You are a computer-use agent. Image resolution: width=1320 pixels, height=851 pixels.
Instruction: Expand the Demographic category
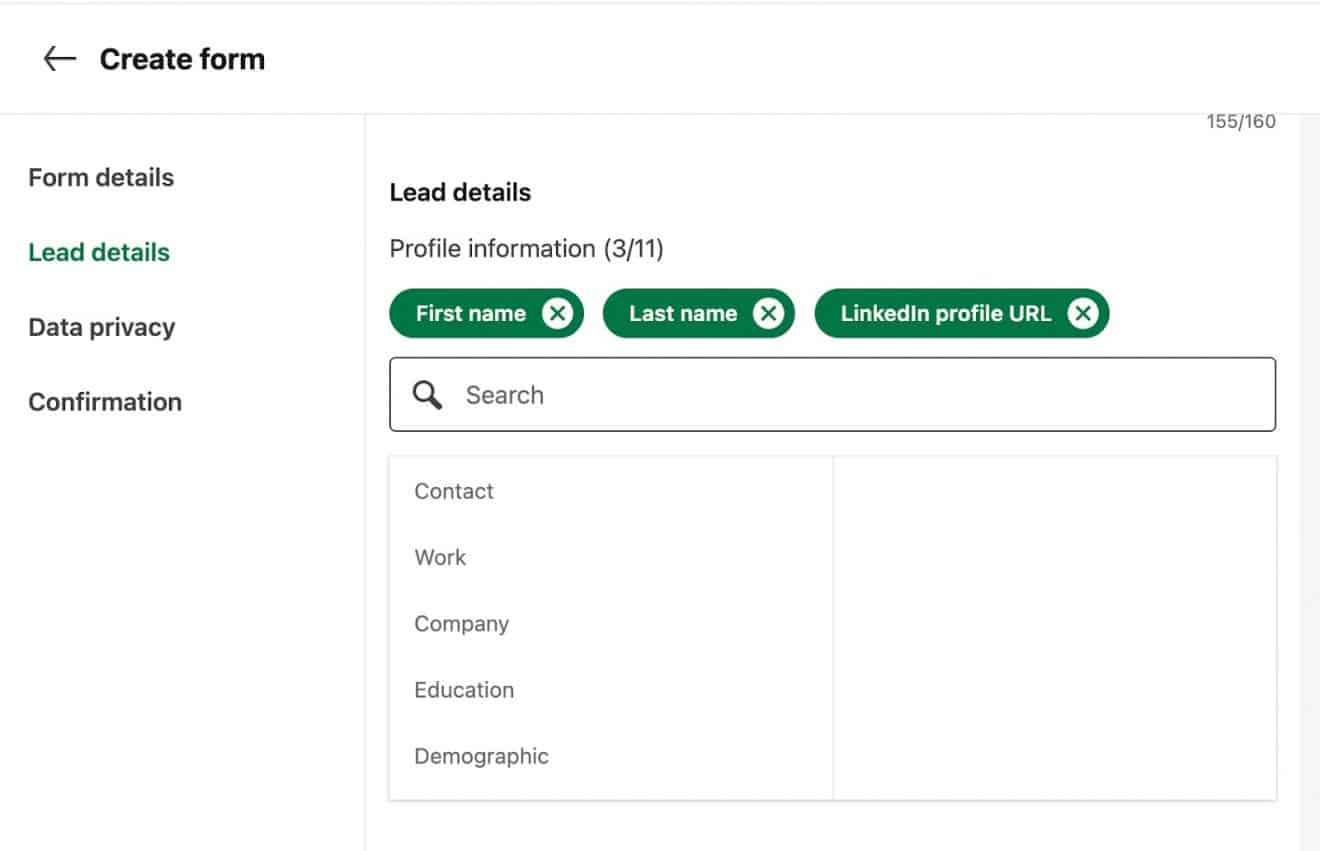coord(481,756)
